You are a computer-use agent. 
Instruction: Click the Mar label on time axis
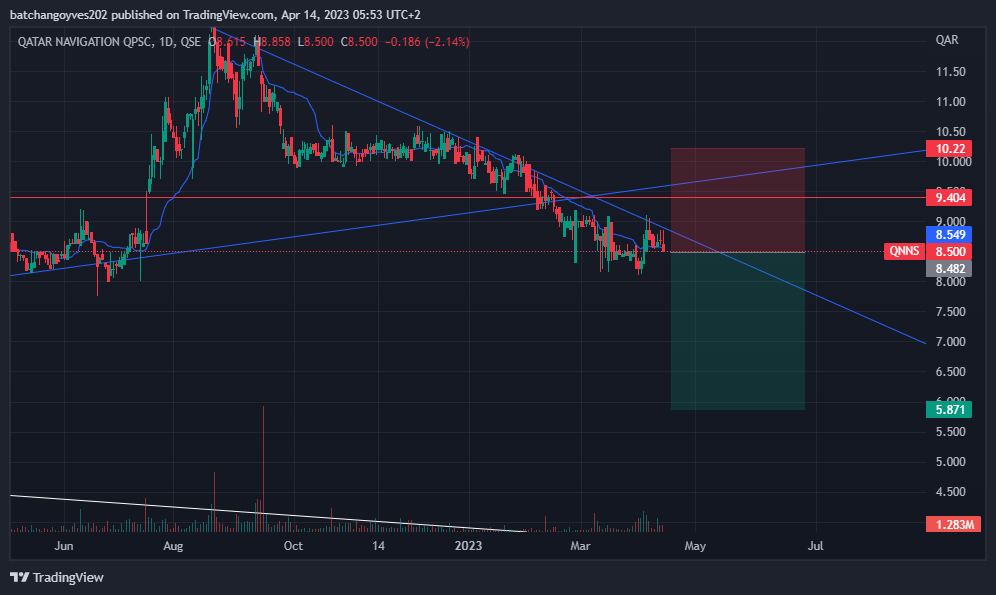click(580, 546)
